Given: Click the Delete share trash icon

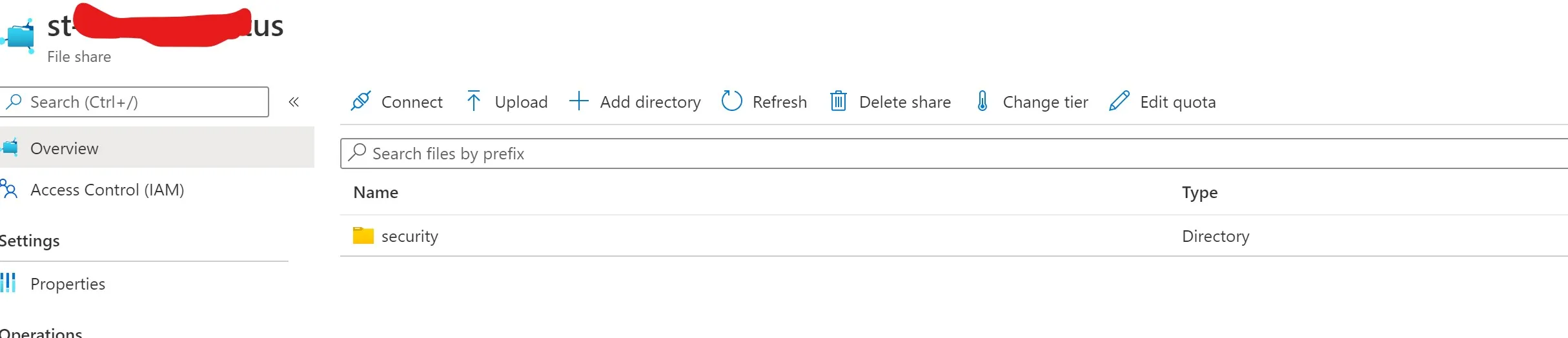Looking at the screenshot, I should click(838, 101).
